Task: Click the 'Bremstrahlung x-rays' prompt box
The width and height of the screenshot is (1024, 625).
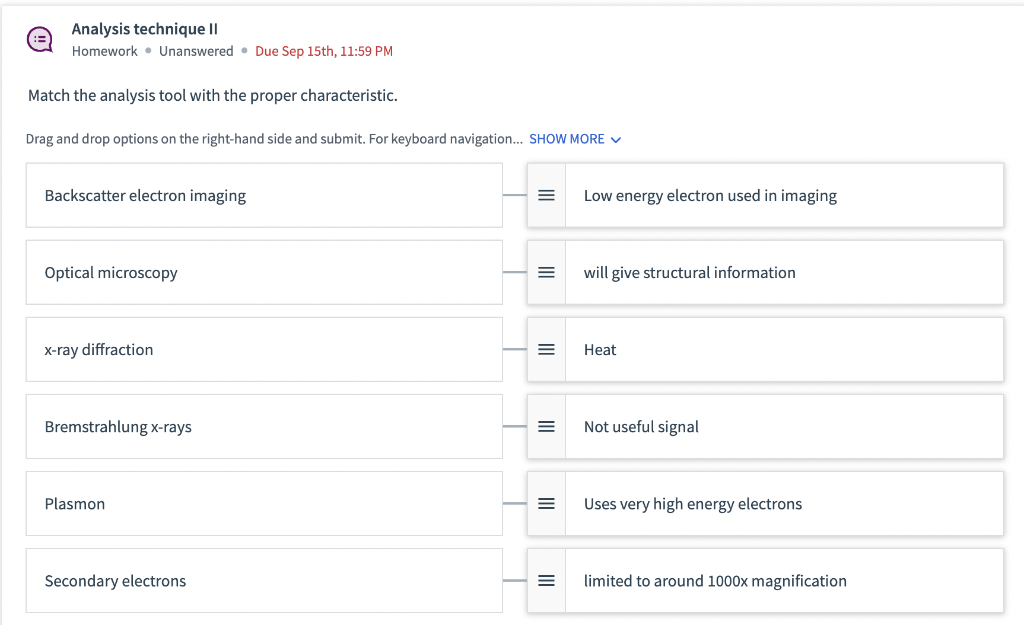Action: 264,427
